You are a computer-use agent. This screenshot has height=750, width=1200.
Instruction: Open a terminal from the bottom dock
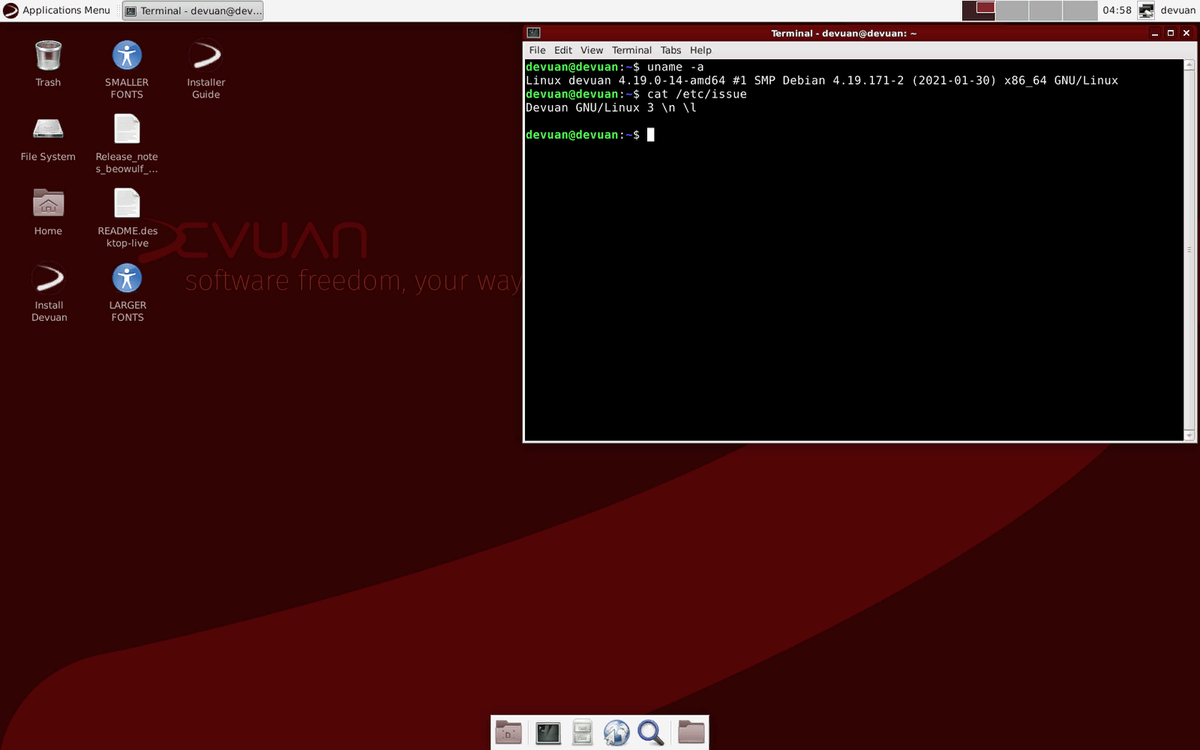pos(548,733)
